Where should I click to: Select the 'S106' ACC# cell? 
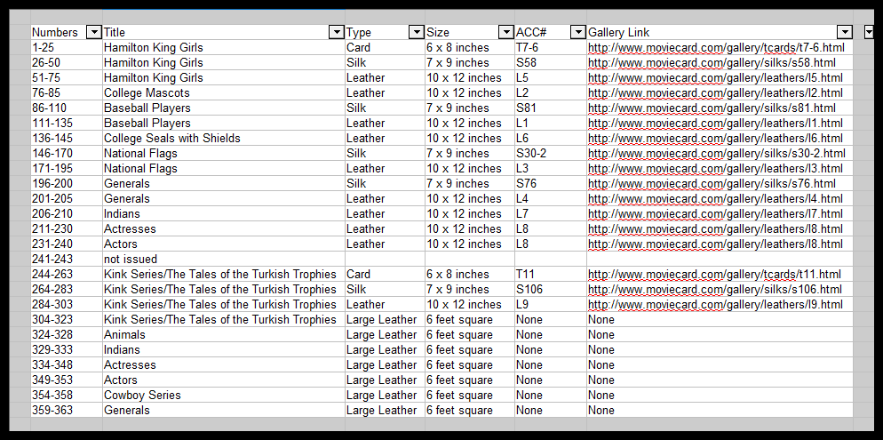click(550, 289)
